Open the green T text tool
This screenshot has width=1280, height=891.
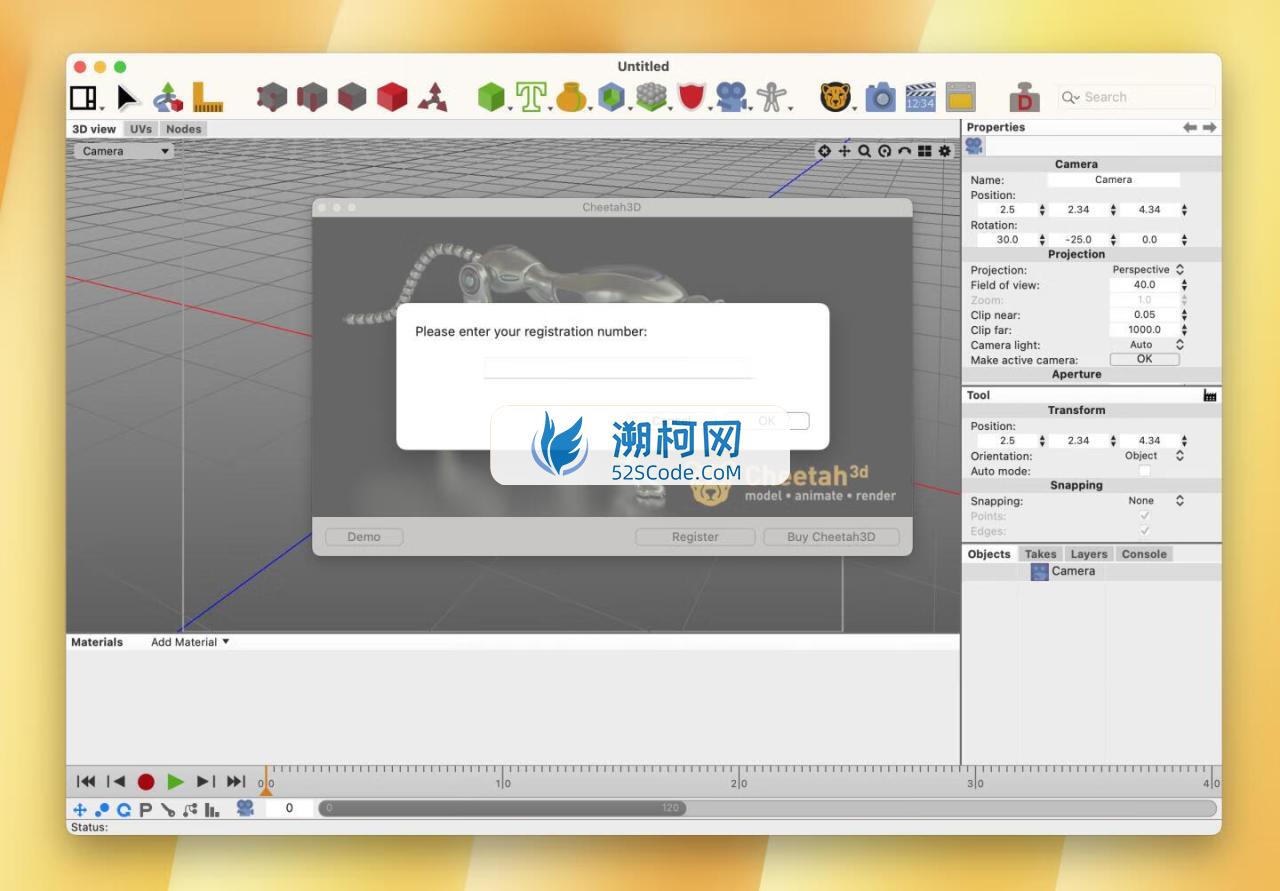click(x=532, y=97)
